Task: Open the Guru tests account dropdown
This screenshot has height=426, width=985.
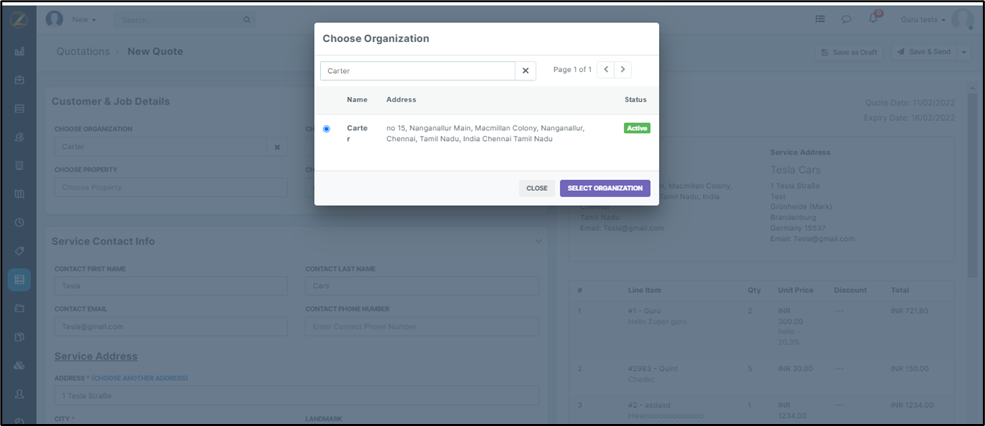Action: [923, 19]
